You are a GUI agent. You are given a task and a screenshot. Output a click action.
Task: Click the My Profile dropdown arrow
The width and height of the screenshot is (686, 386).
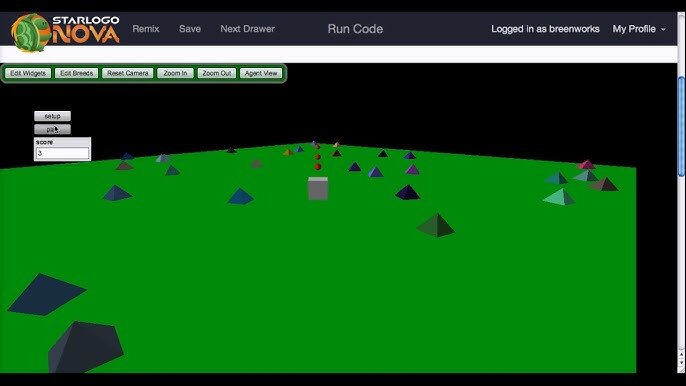click(663, 29)
